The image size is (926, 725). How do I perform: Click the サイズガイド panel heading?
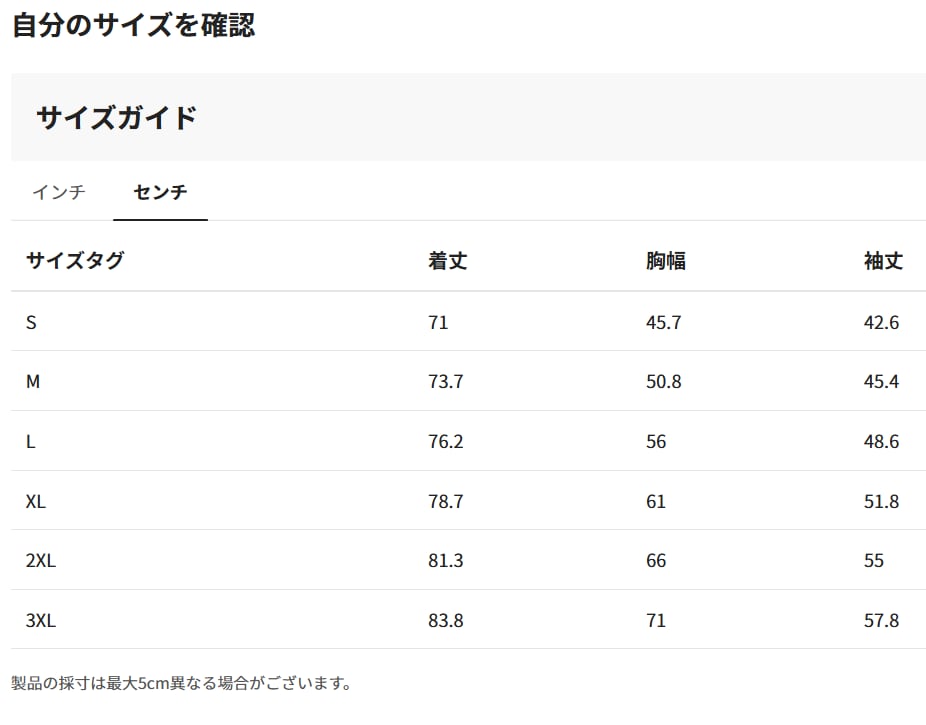coord(117,118)
